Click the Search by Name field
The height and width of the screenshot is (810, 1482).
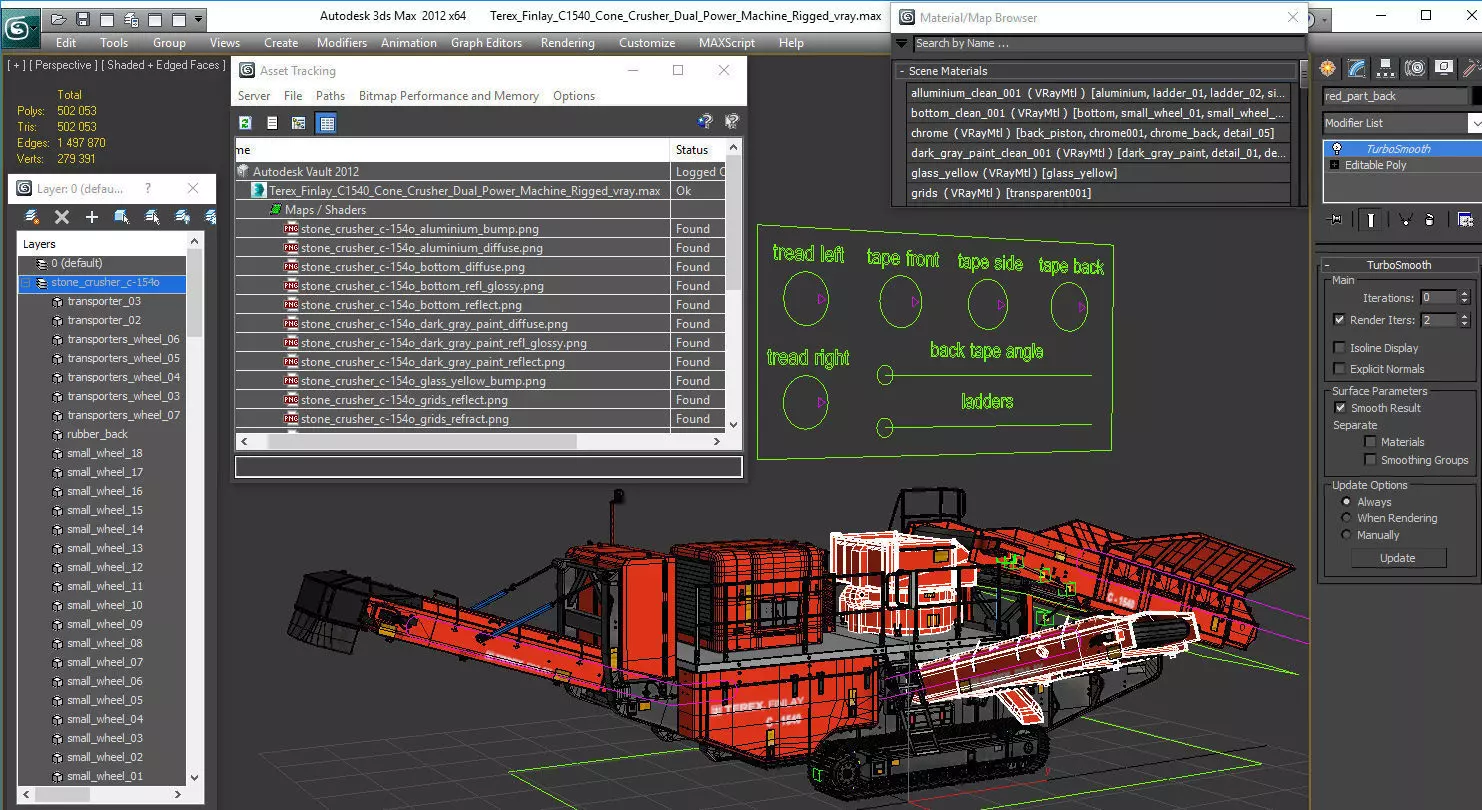(1108, 43)
